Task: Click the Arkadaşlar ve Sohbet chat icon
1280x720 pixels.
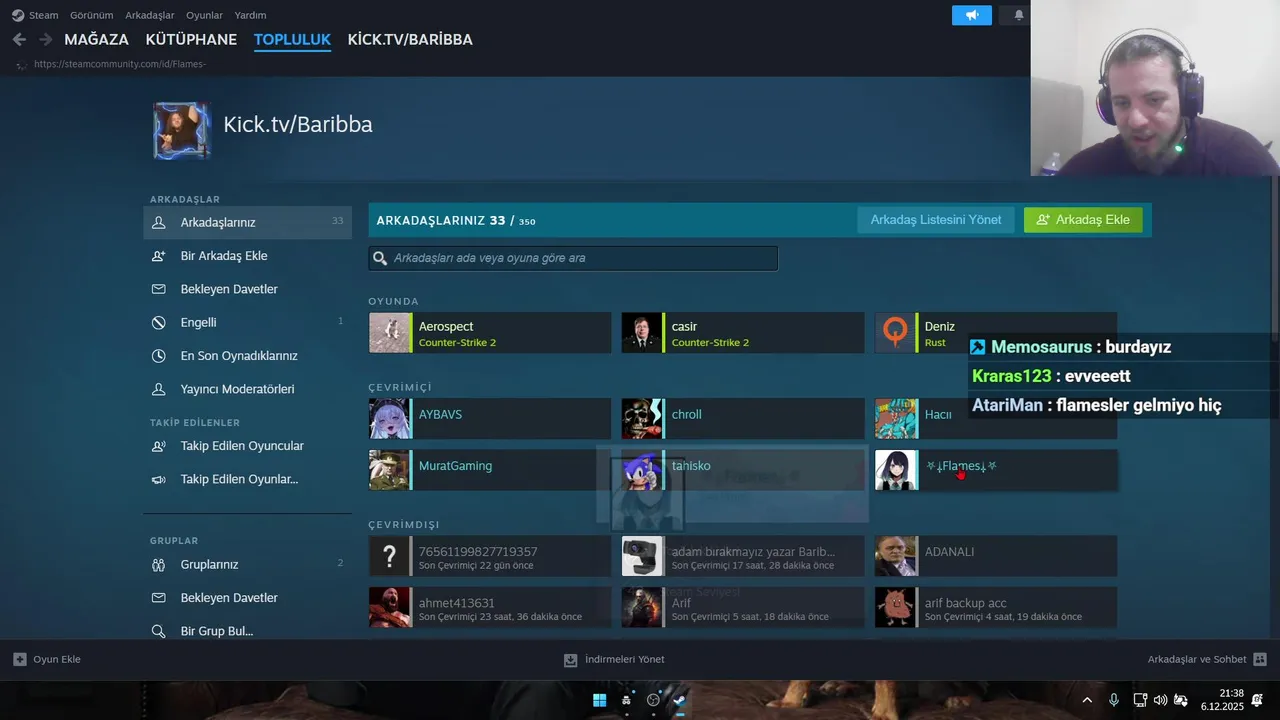Action: coord(1260,659)
